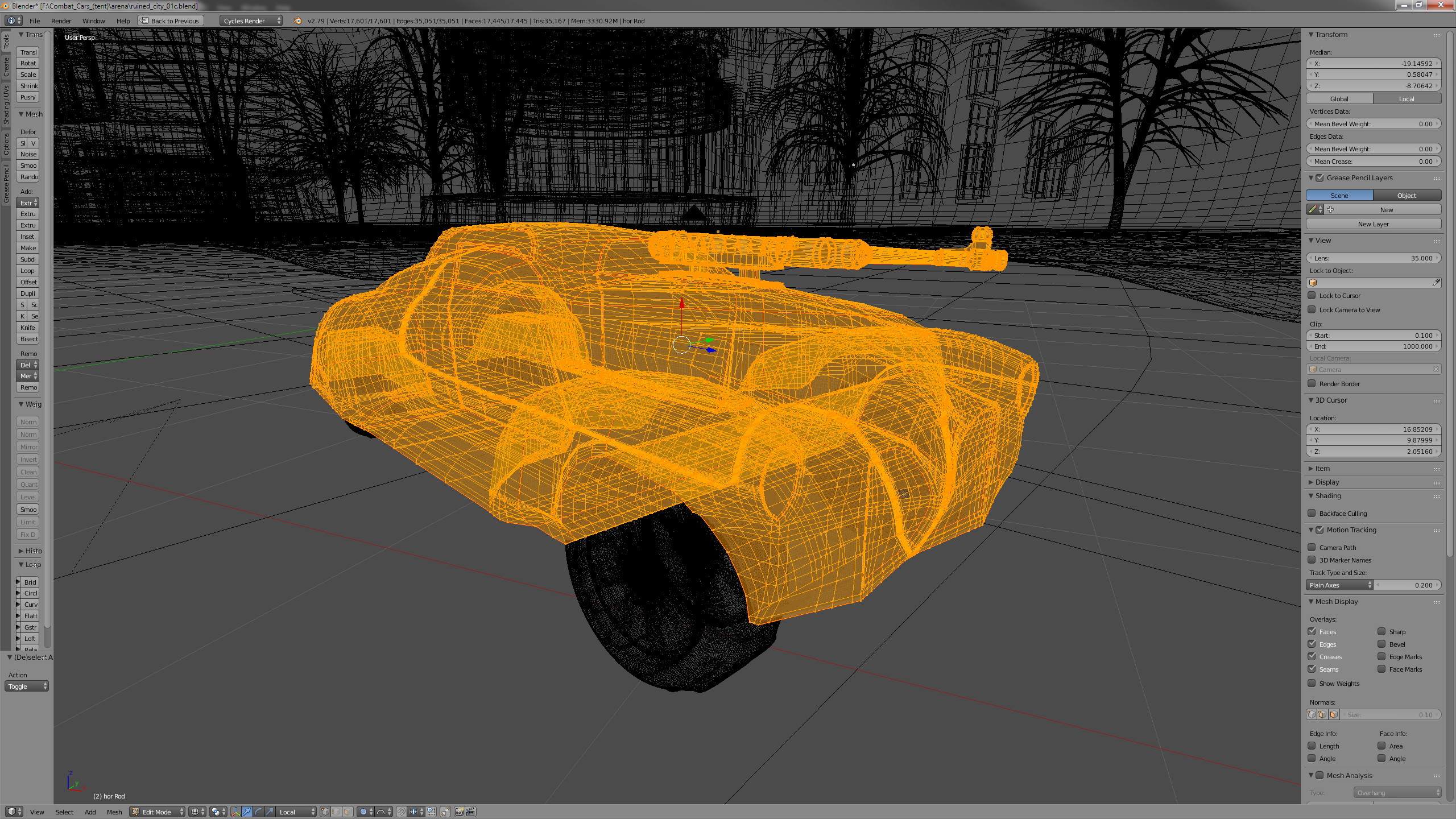
Task: Open the pivot point selector
Action: [218, 812]
